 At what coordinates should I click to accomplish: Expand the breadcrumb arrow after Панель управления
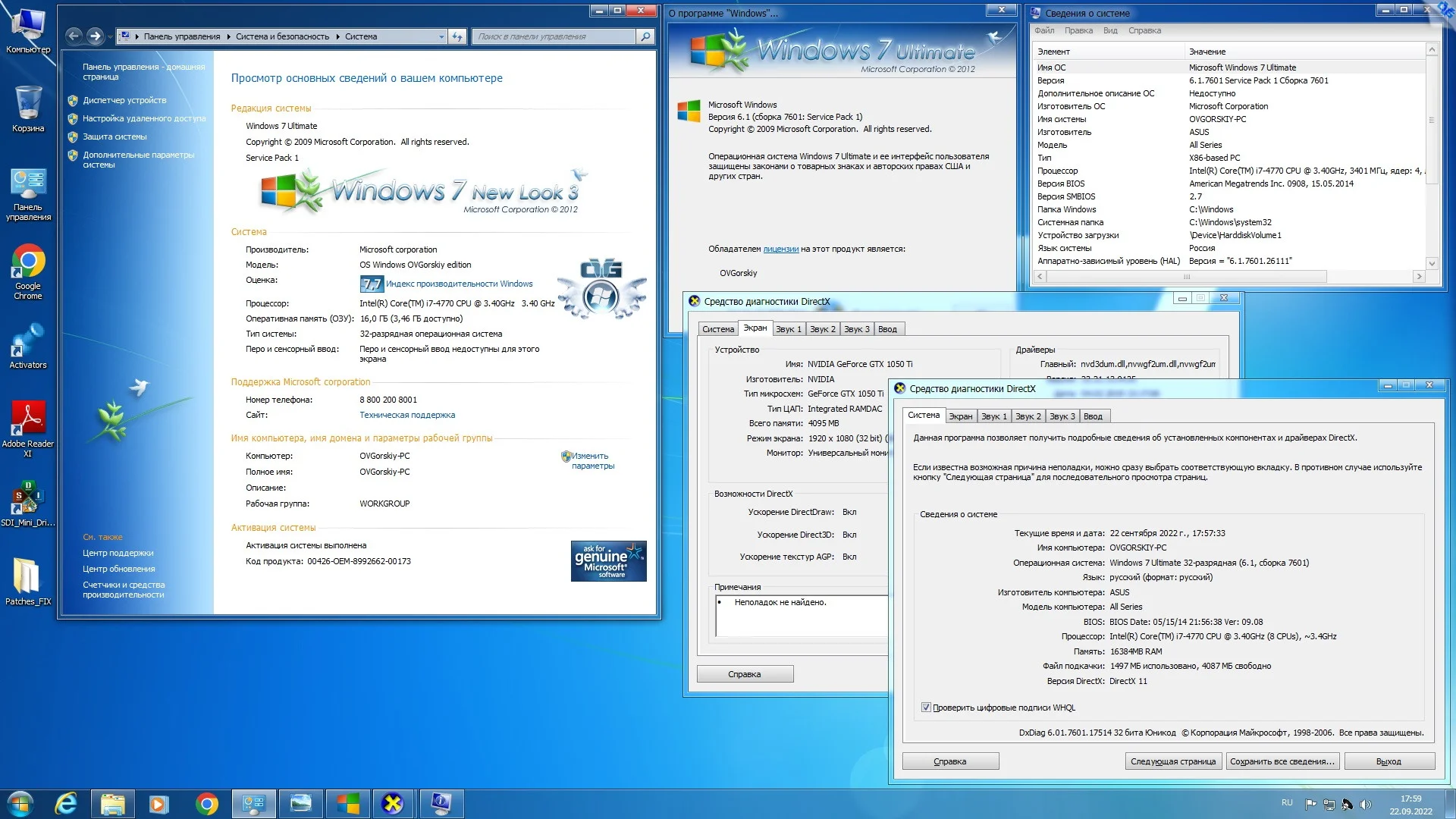point(228,36)
